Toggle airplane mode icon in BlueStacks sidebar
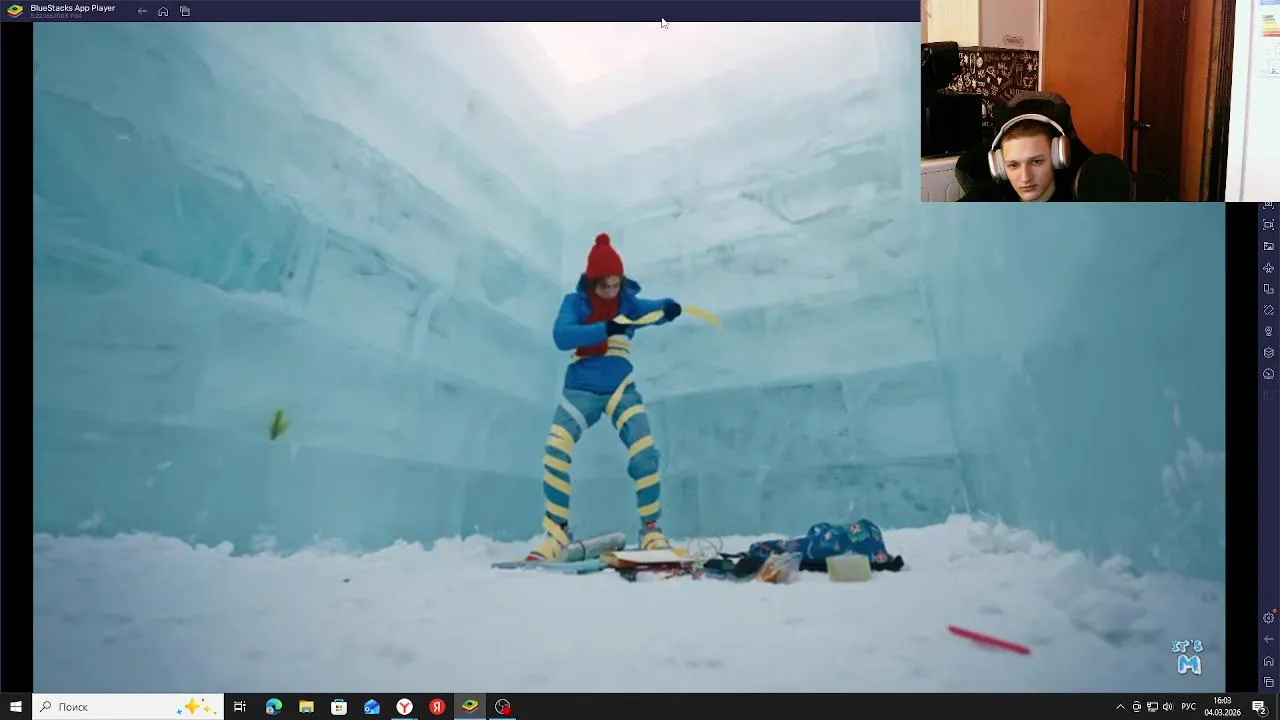 coord(1269,268)
